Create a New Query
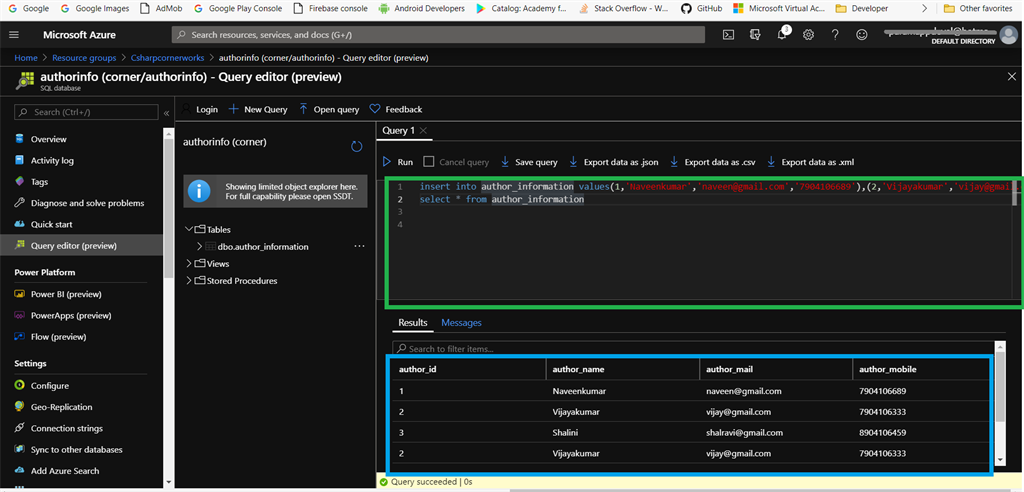The width and height of the screenshot is (1024, 492). [x=258, y=109]
